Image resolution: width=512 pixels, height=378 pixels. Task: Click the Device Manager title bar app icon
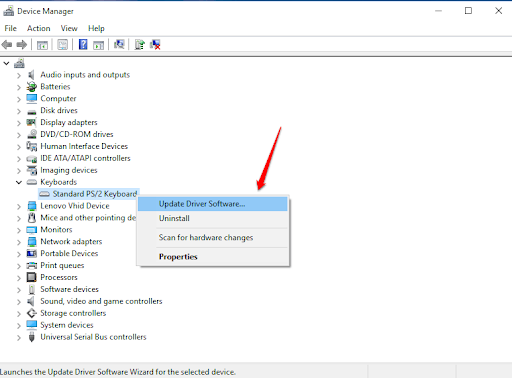[9, 11]
